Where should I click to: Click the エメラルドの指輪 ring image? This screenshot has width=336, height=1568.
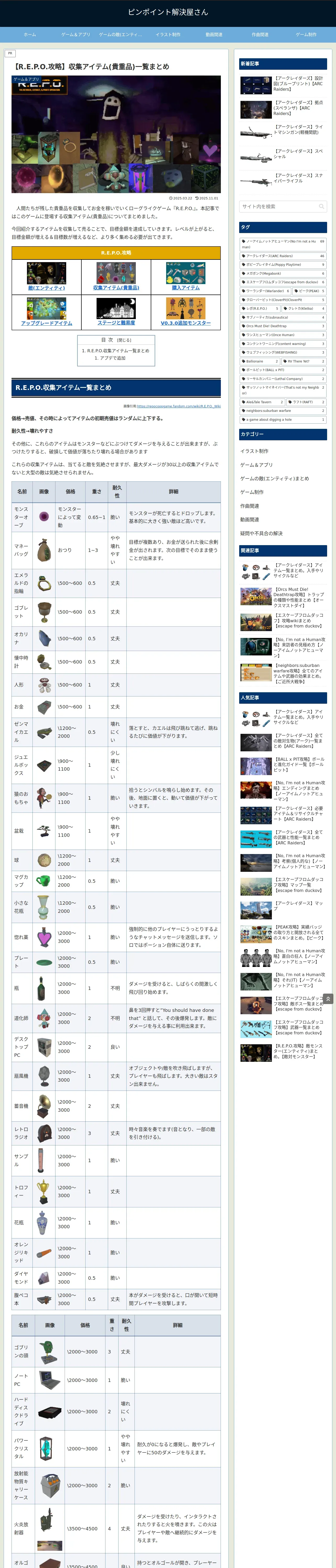(x=44, y=583)
